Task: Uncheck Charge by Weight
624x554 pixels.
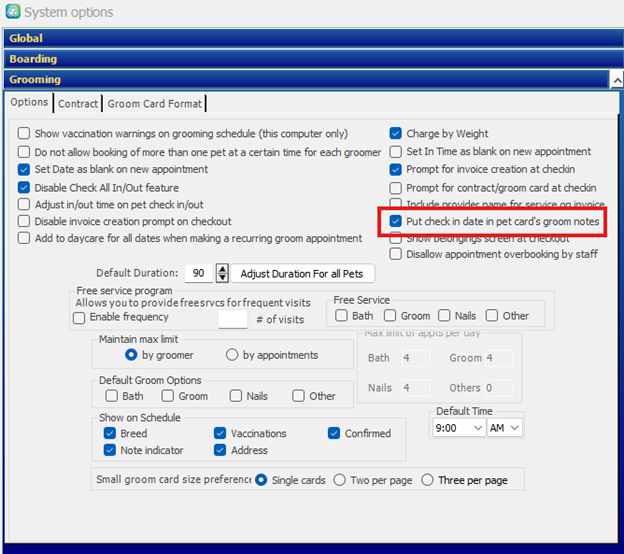Action: (396, 133)
